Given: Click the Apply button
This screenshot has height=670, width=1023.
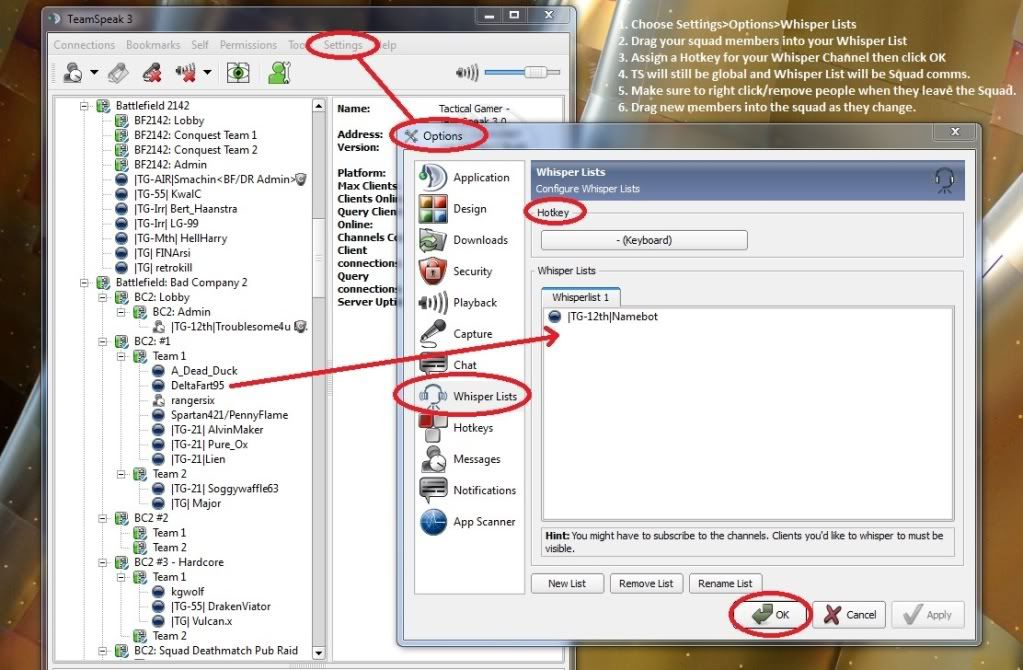Looking at the screenshot, I should 928,615.
